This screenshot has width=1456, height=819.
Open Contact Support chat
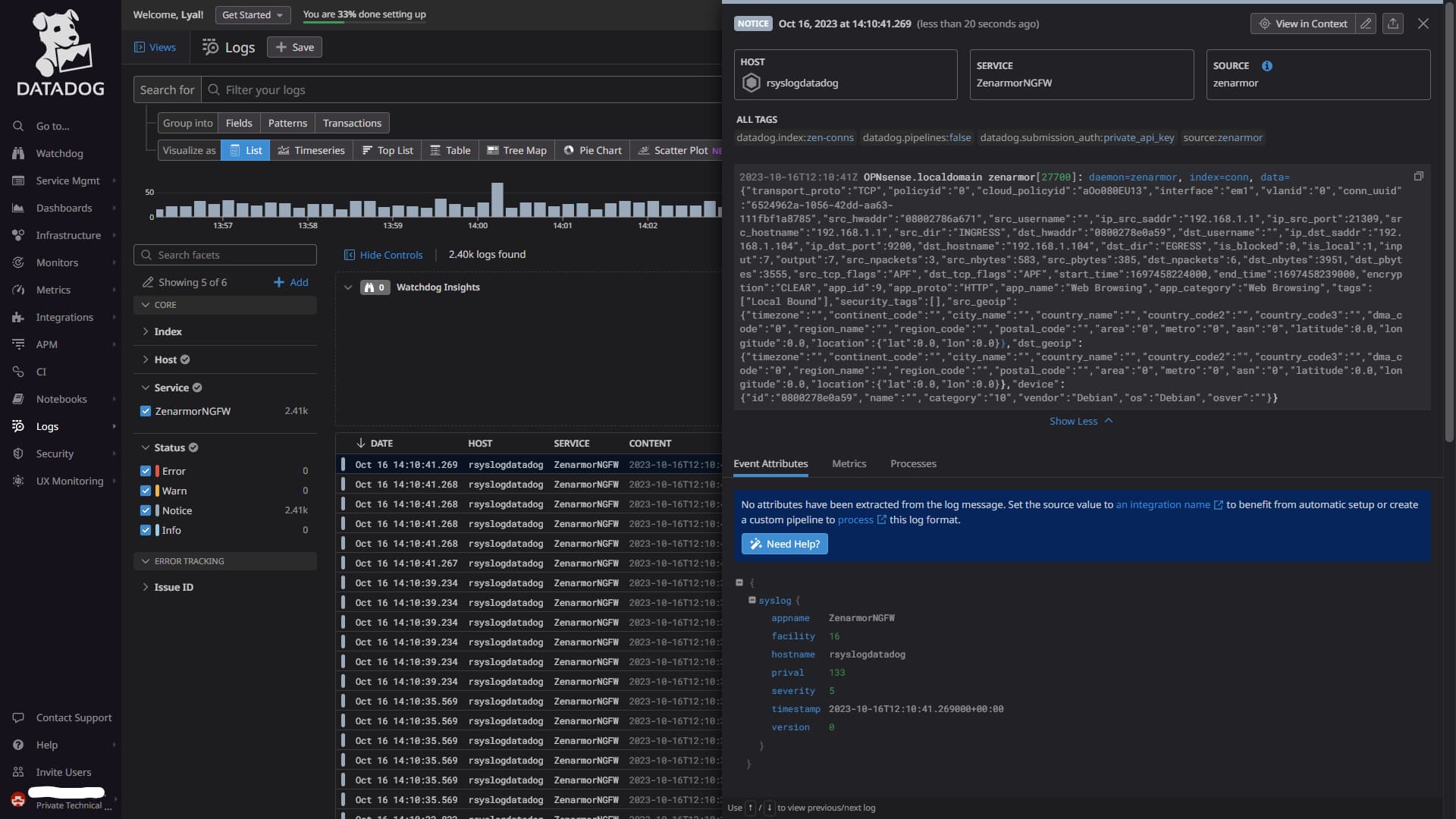click(74, 717)
